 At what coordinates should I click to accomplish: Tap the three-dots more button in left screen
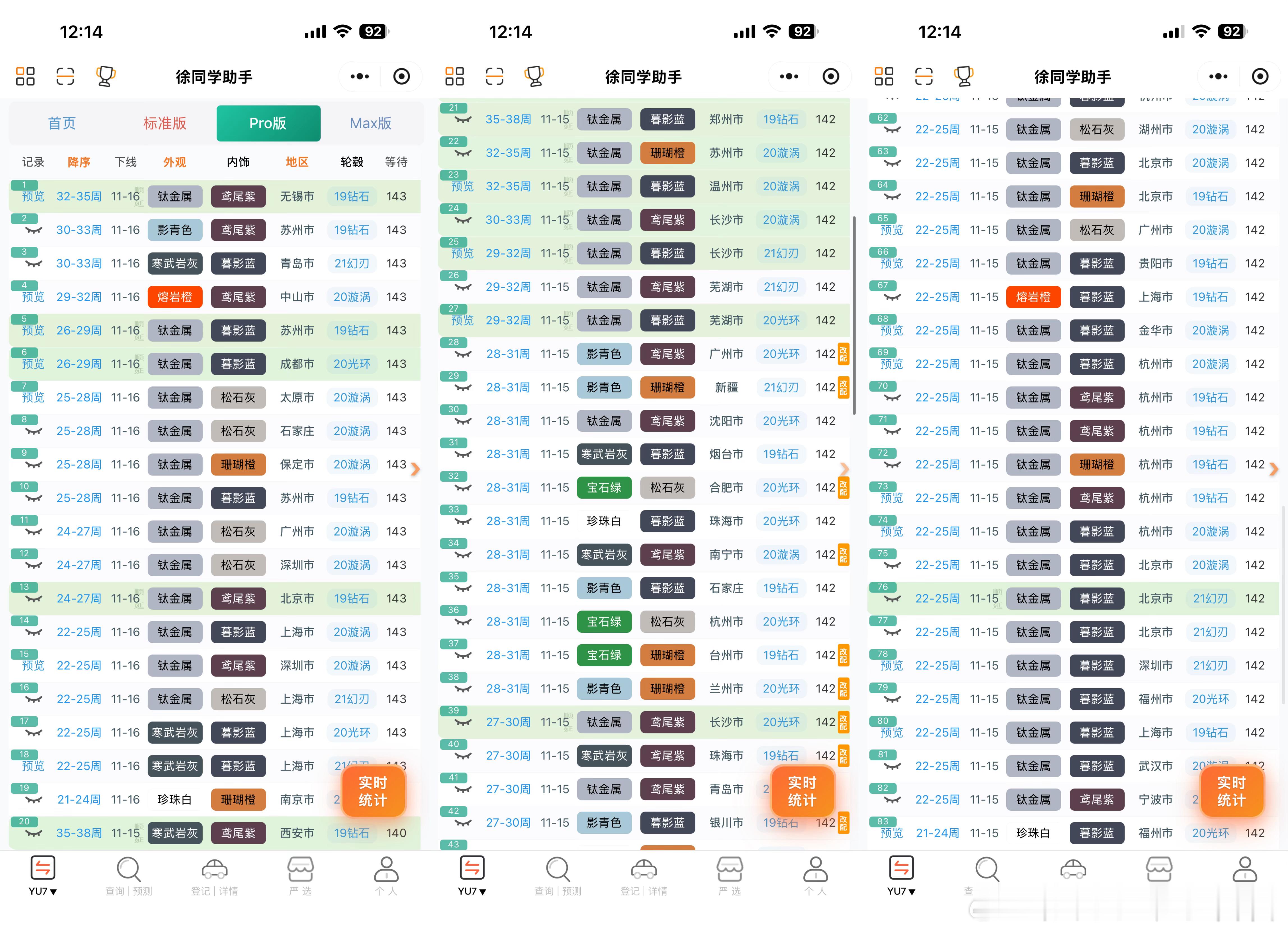tap(359, 76)
